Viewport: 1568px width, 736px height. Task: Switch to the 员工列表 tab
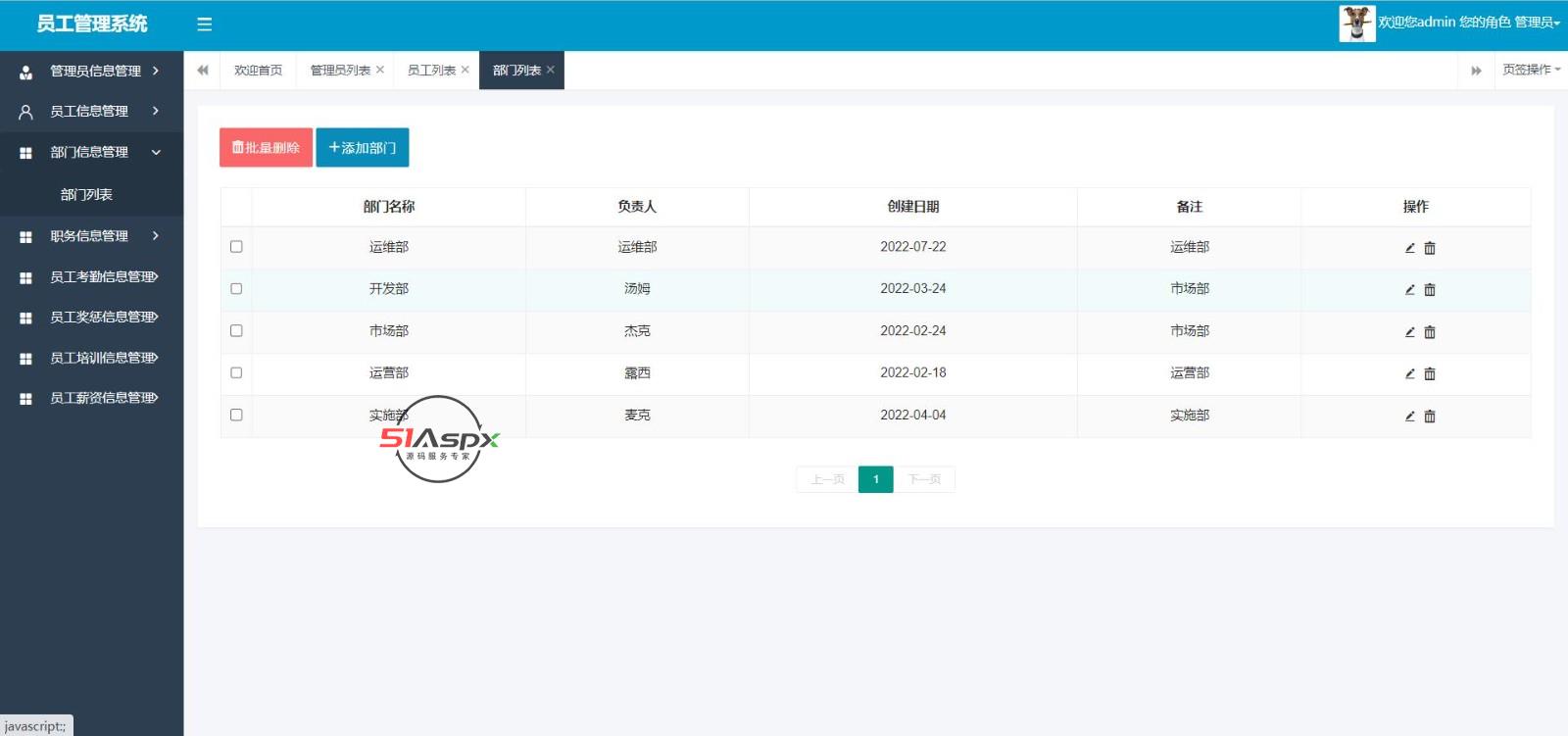430,71
